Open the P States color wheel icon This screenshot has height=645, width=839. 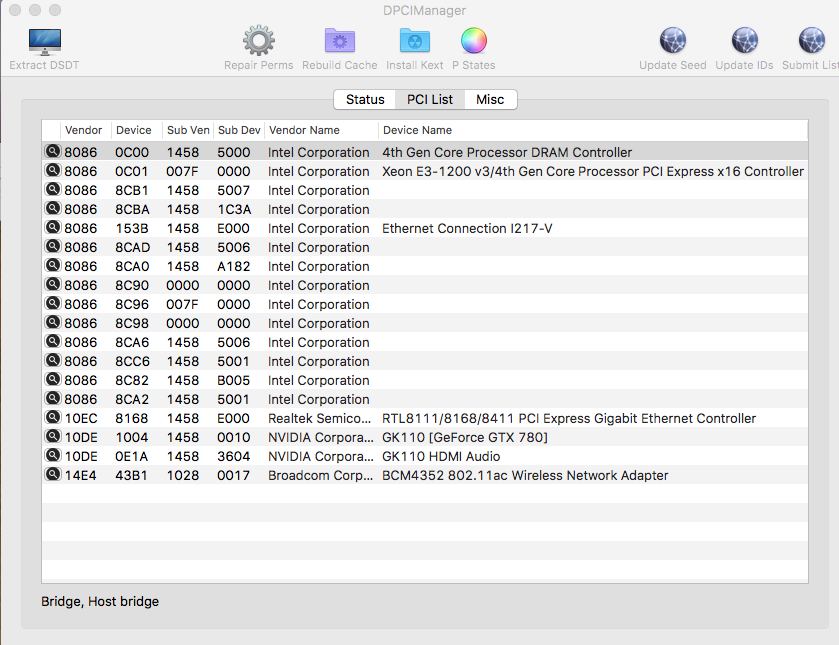(473, 42)
